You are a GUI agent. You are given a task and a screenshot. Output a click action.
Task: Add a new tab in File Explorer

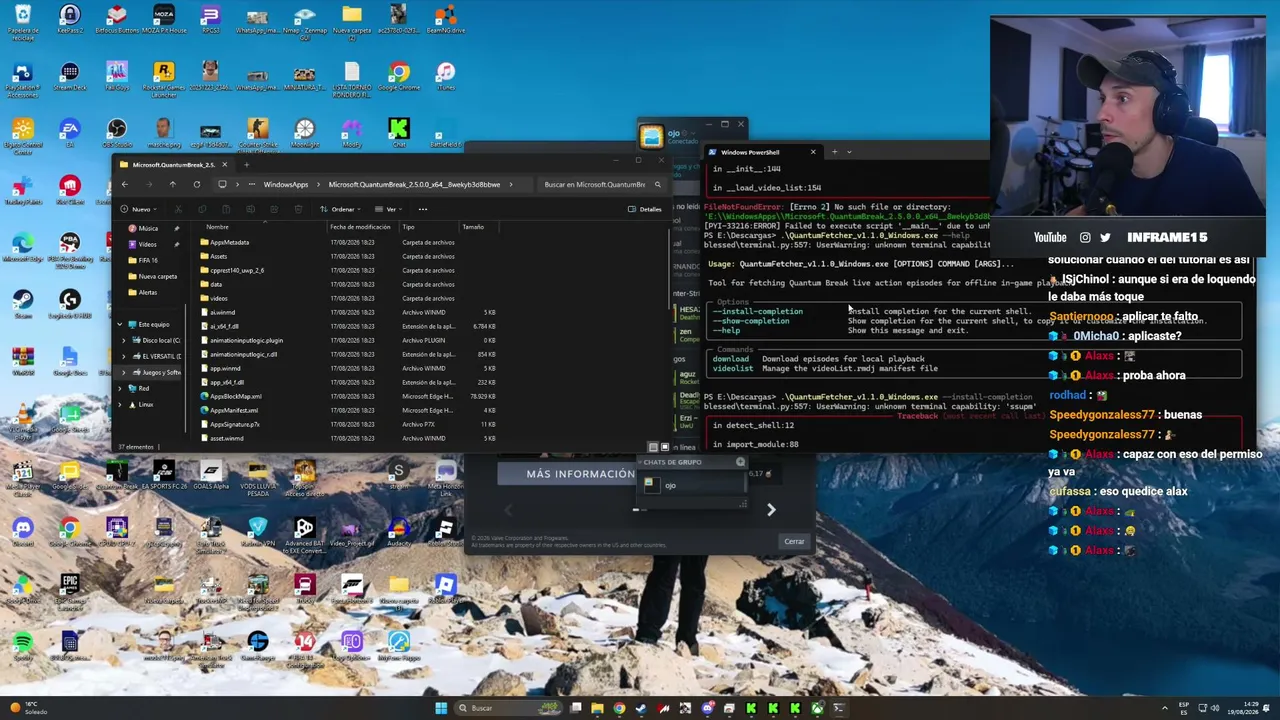click(x=246, y=164)
